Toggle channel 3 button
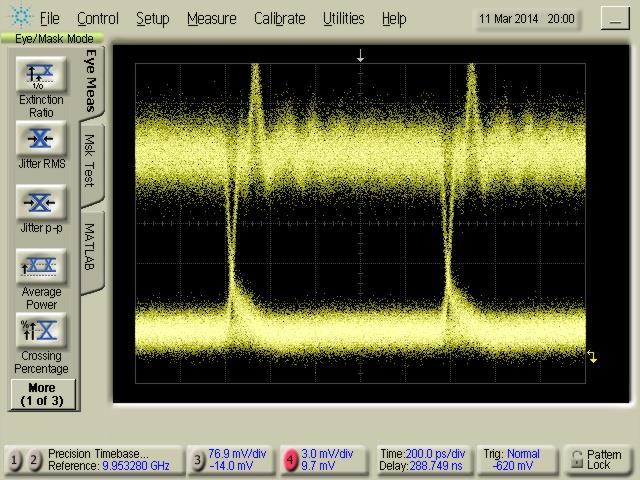The width and height of the screenshot is (640, 480). [198, 460]
